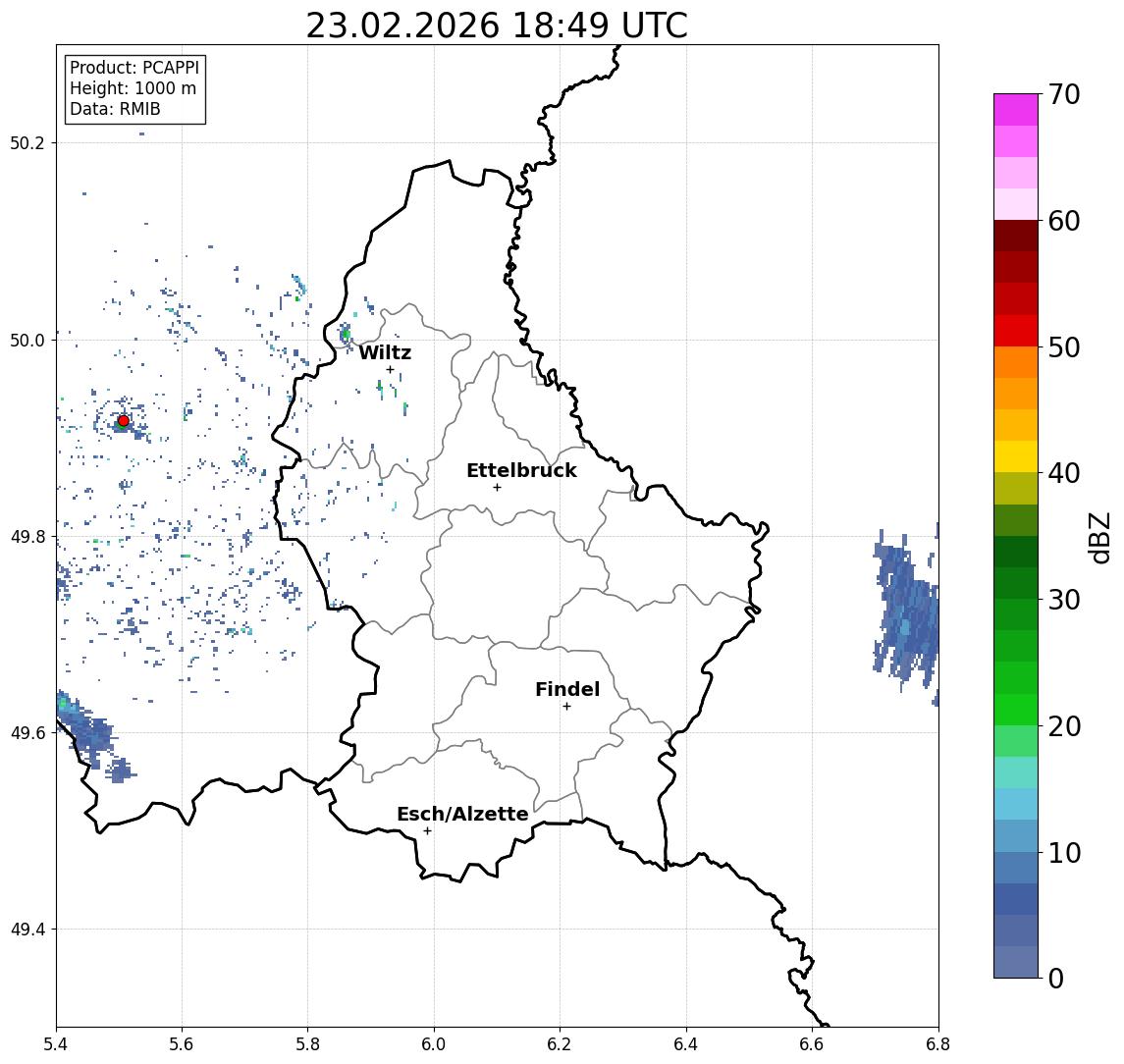The height and width of the screenshot is (1064, 1124).
Task: Click the colorbar tick label 70
Action: [1064, 94]
